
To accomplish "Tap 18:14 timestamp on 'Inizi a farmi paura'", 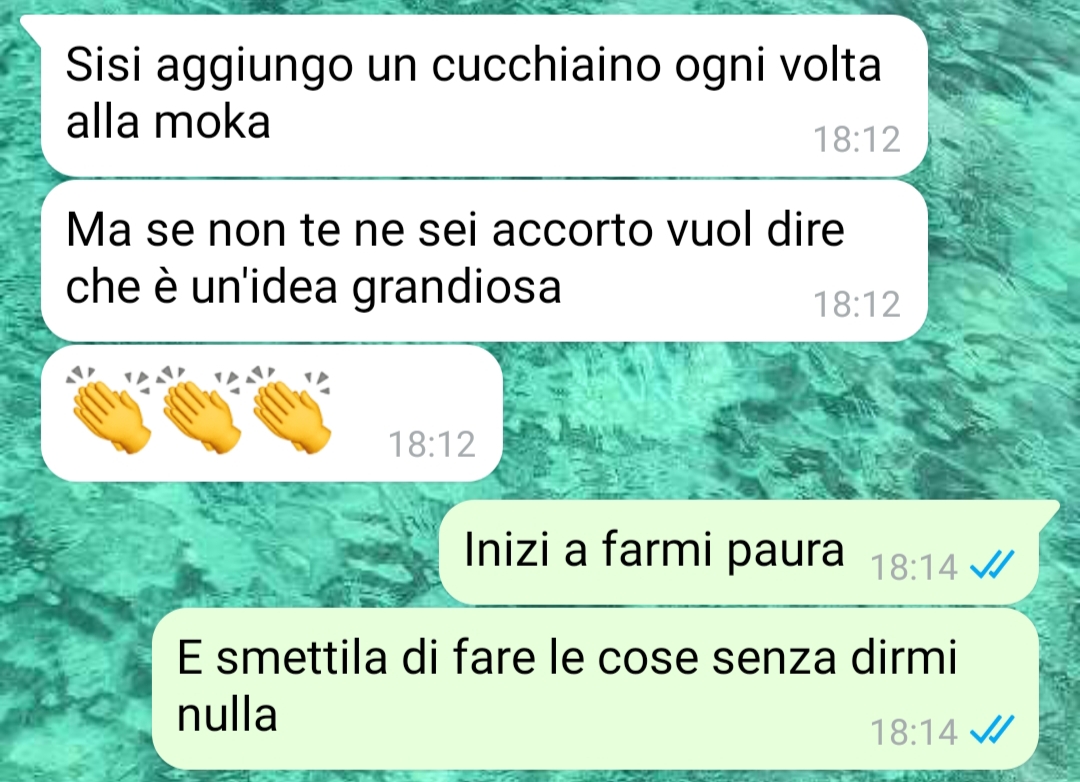I will (914, 568).
